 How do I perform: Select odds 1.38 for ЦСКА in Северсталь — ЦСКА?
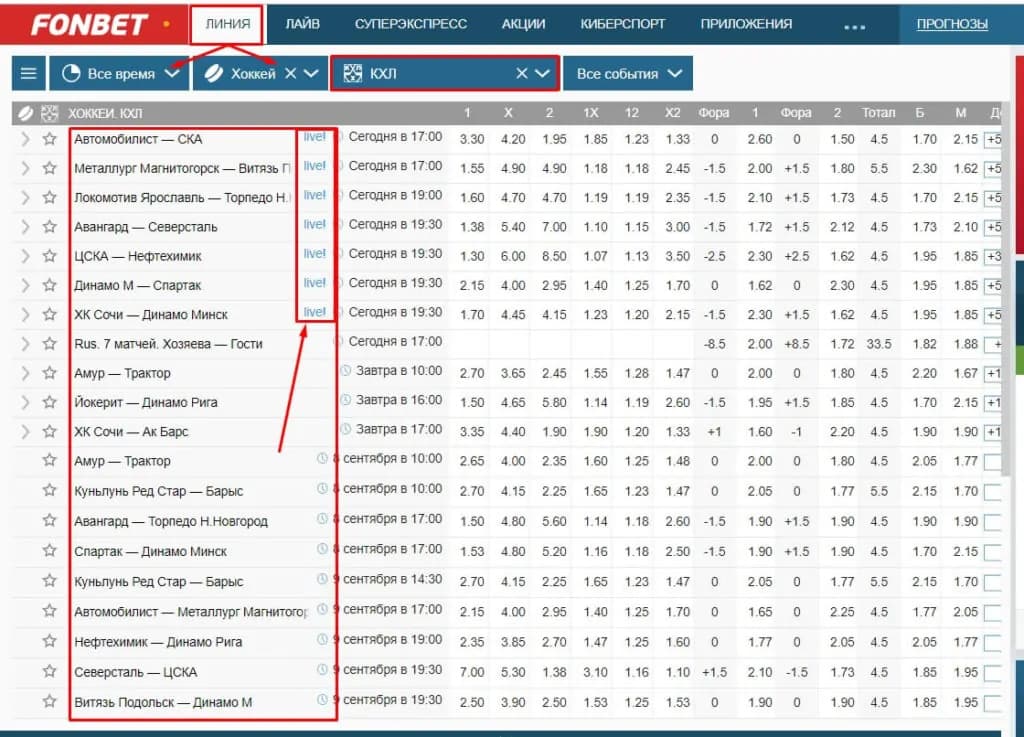554,672
